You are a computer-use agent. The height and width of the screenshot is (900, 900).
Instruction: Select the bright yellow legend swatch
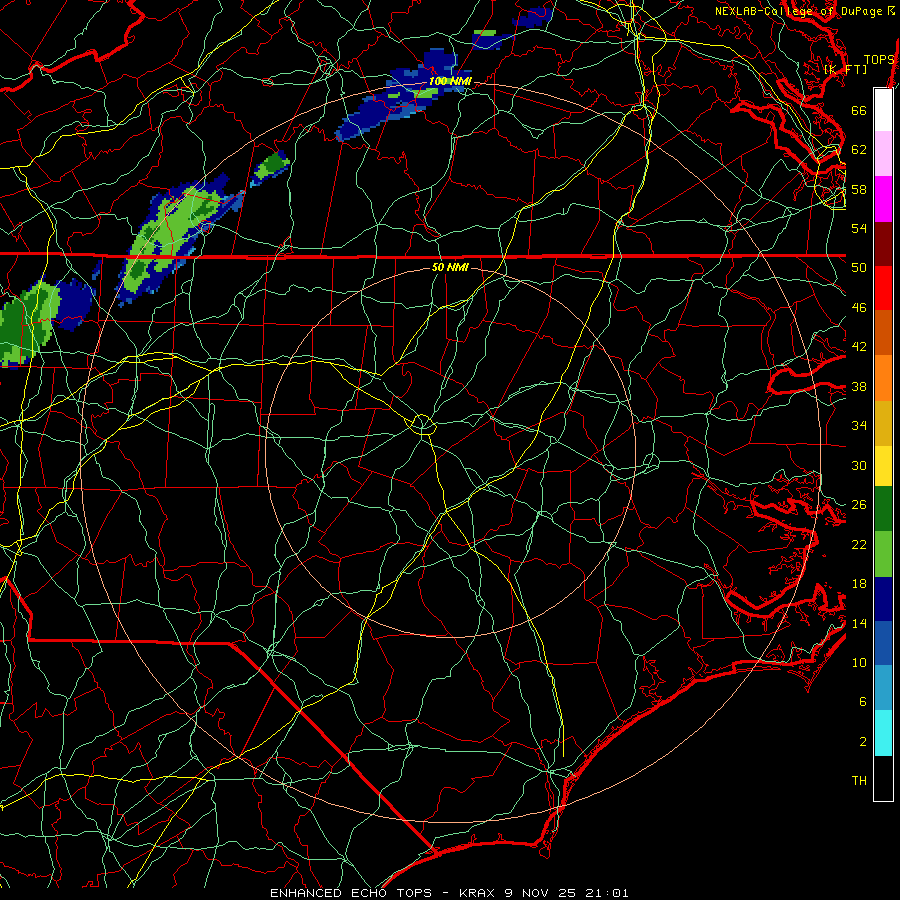click(x=883, y=466)
